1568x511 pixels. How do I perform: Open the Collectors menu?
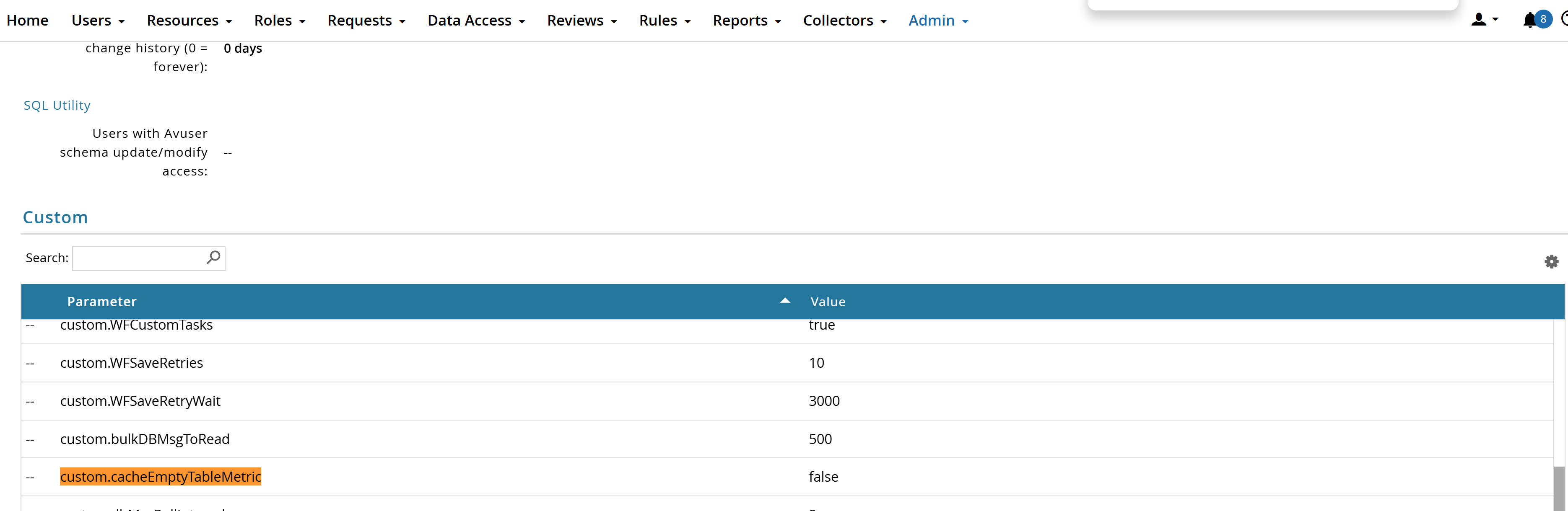pyautogui.click(x=844, y=21)
